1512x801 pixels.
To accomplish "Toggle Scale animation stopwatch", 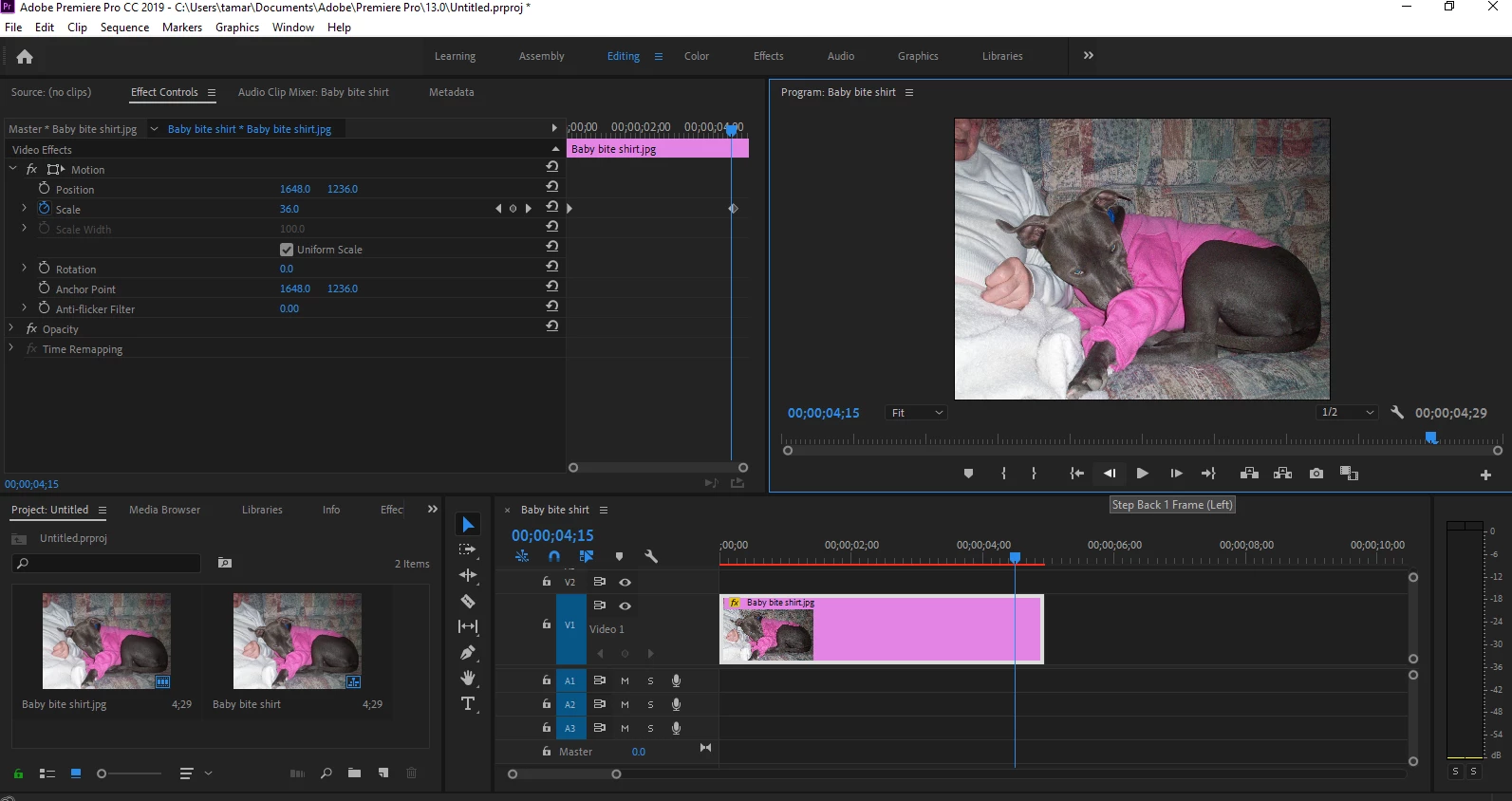I will click(44, 208).
